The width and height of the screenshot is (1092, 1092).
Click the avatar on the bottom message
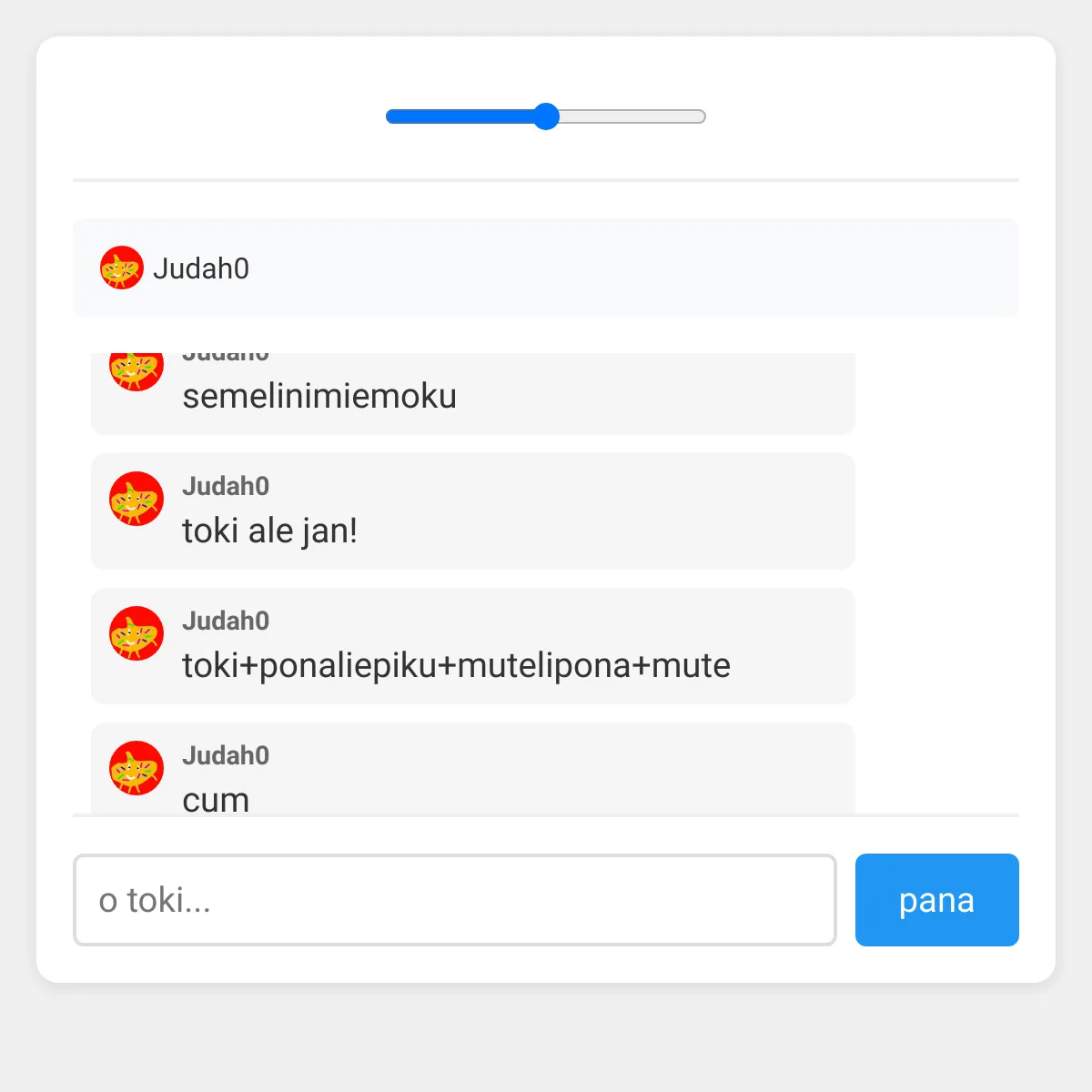[x=136, y=768]
